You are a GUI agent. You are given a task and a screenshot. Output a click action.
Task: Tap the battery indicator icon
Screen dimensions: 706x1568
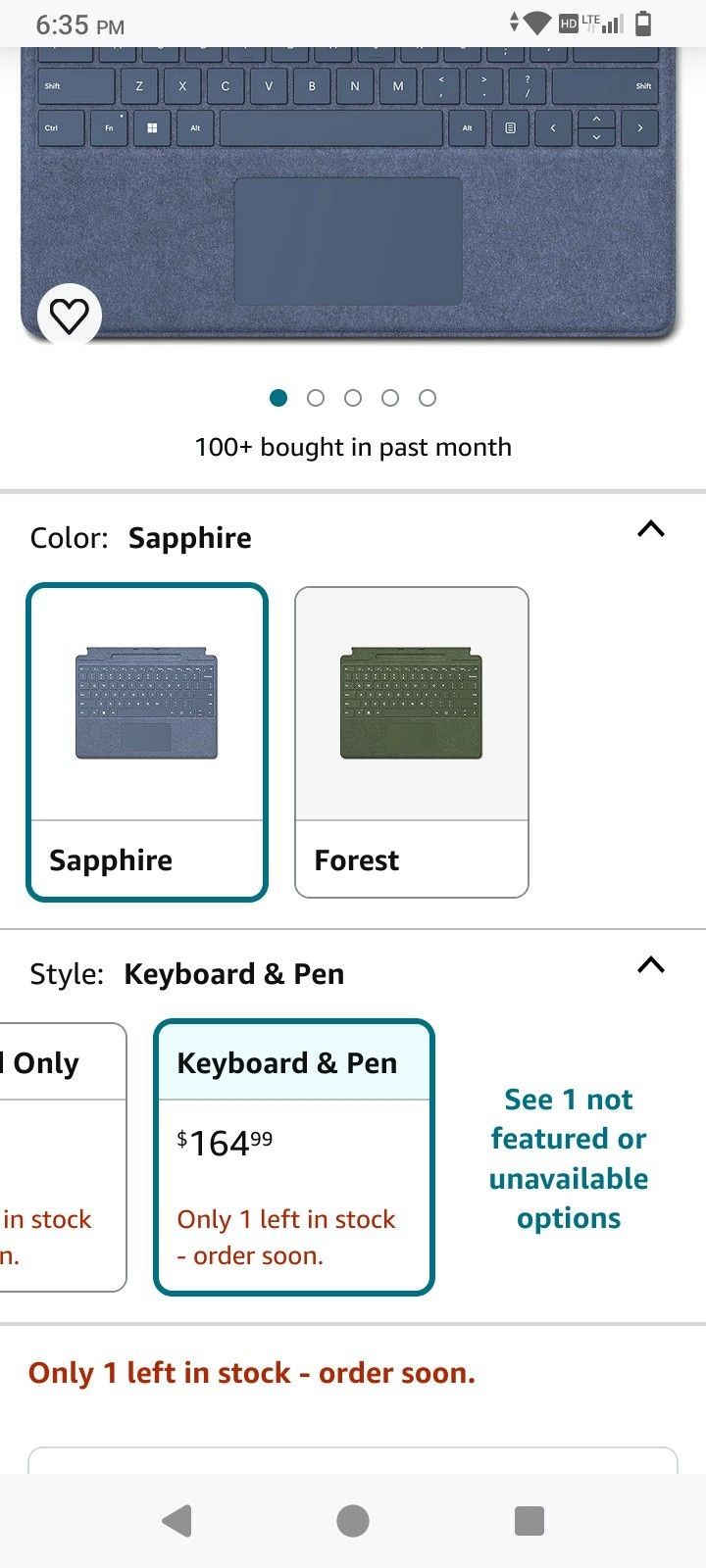642,21
